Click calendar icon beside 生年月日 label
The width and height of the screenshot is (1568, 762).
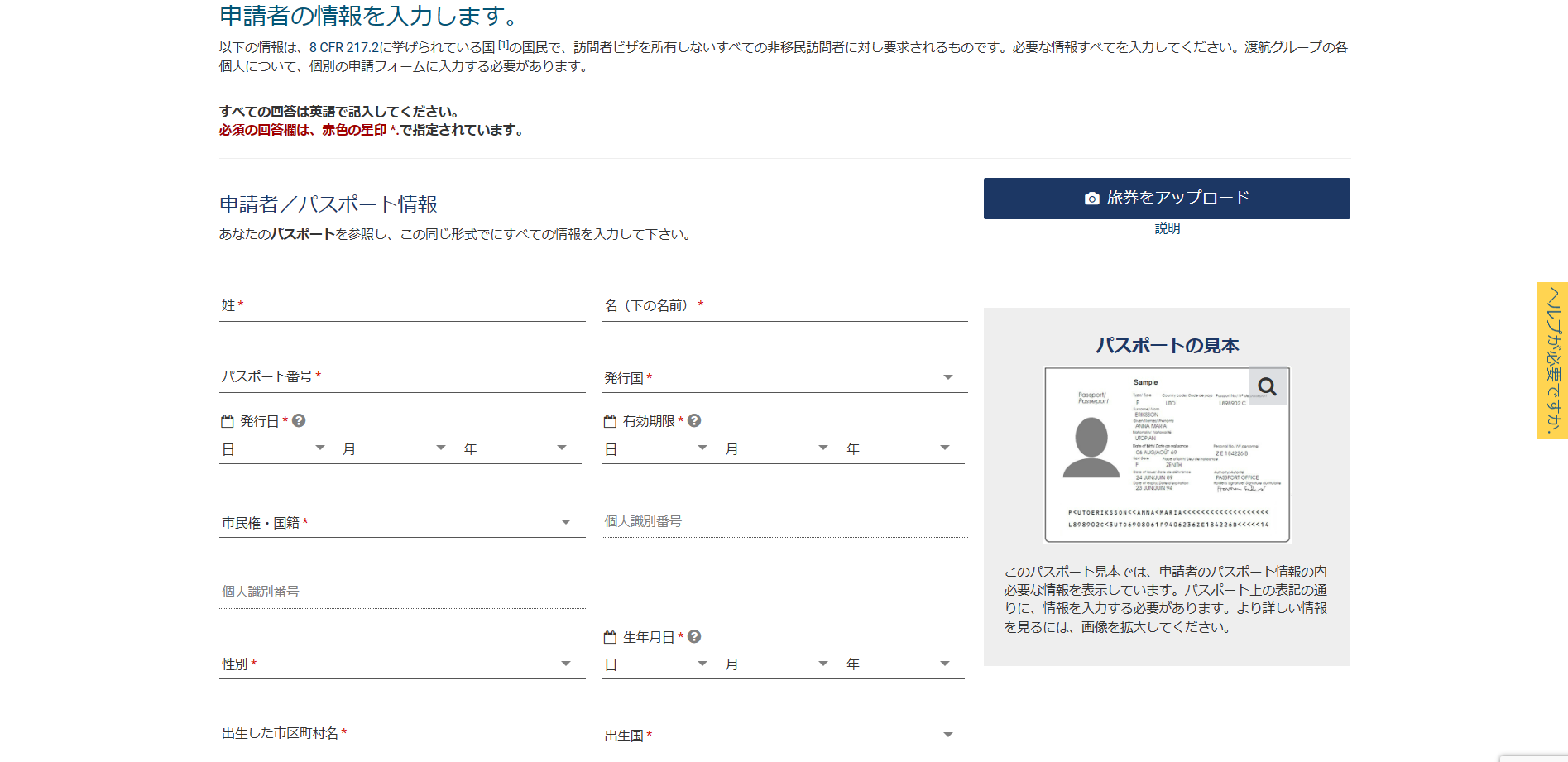pos(610,637)
